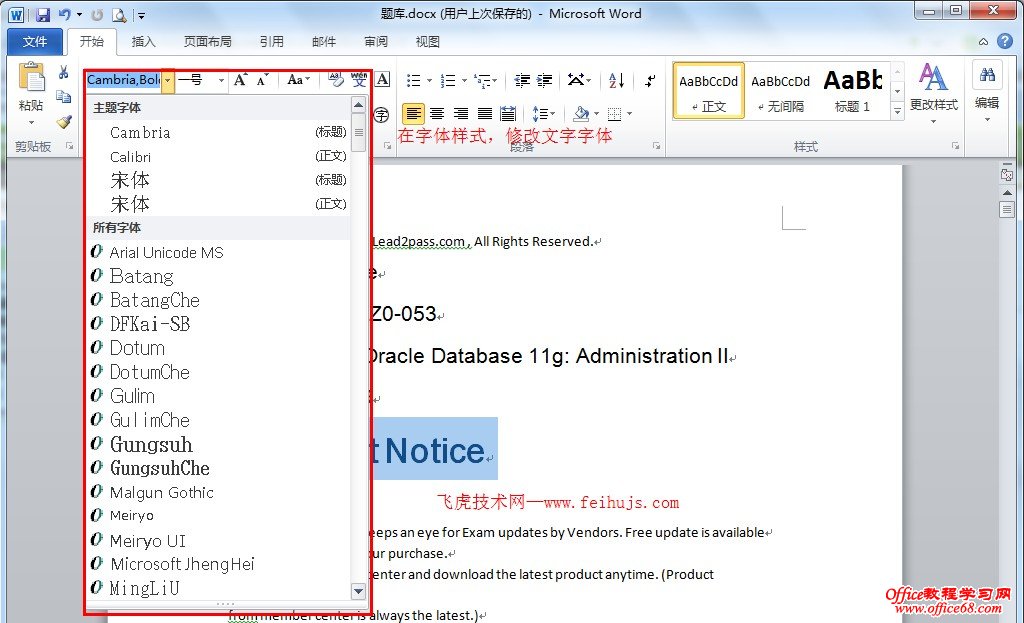The height and width of the screenshot is (623, 1024).
Task: Choose Arial Unicode MS font
Action: [219, 252]
